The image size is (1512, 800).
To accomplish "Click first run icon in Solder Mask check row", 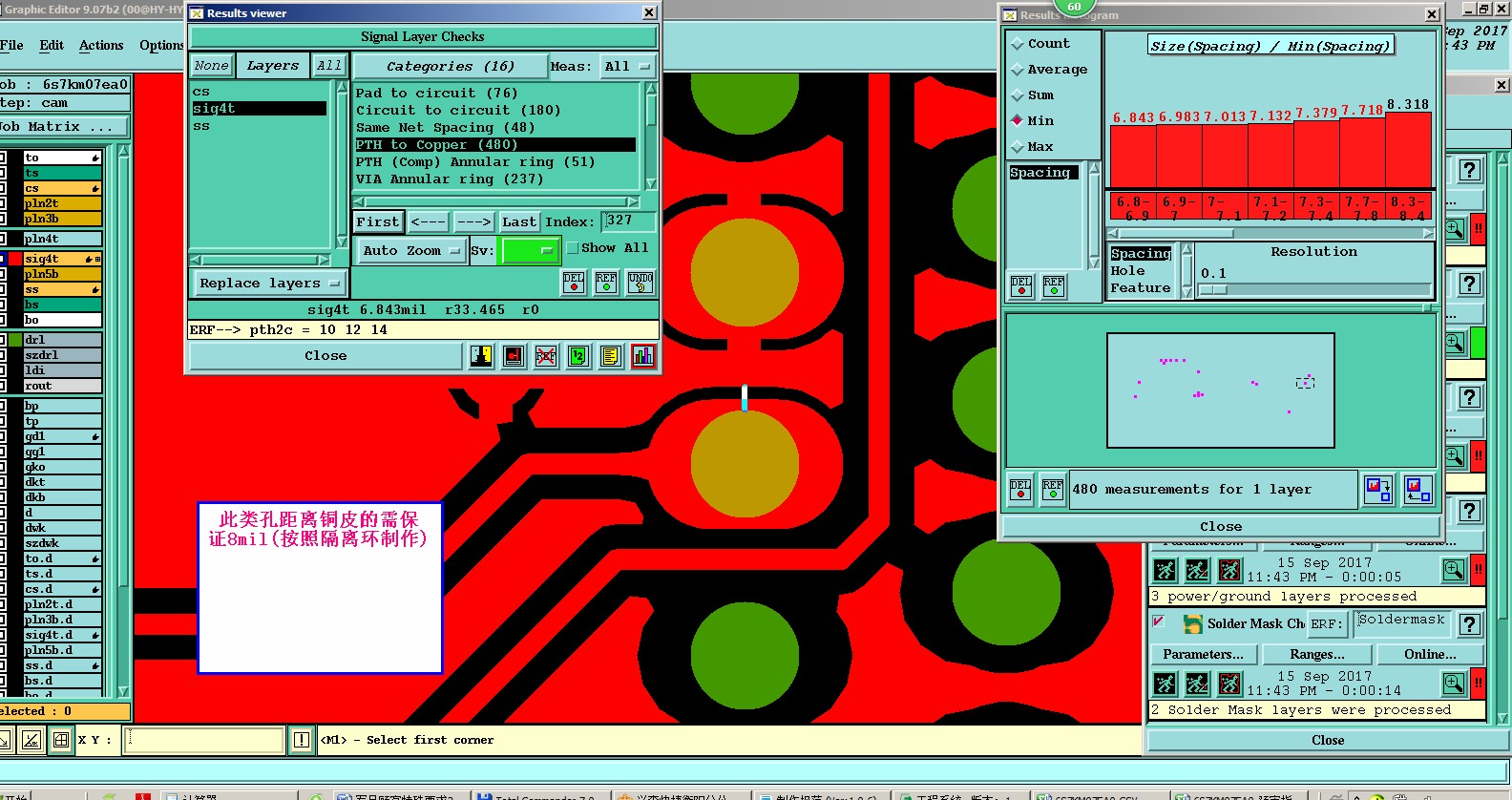I will click(x=1165, y=684).
